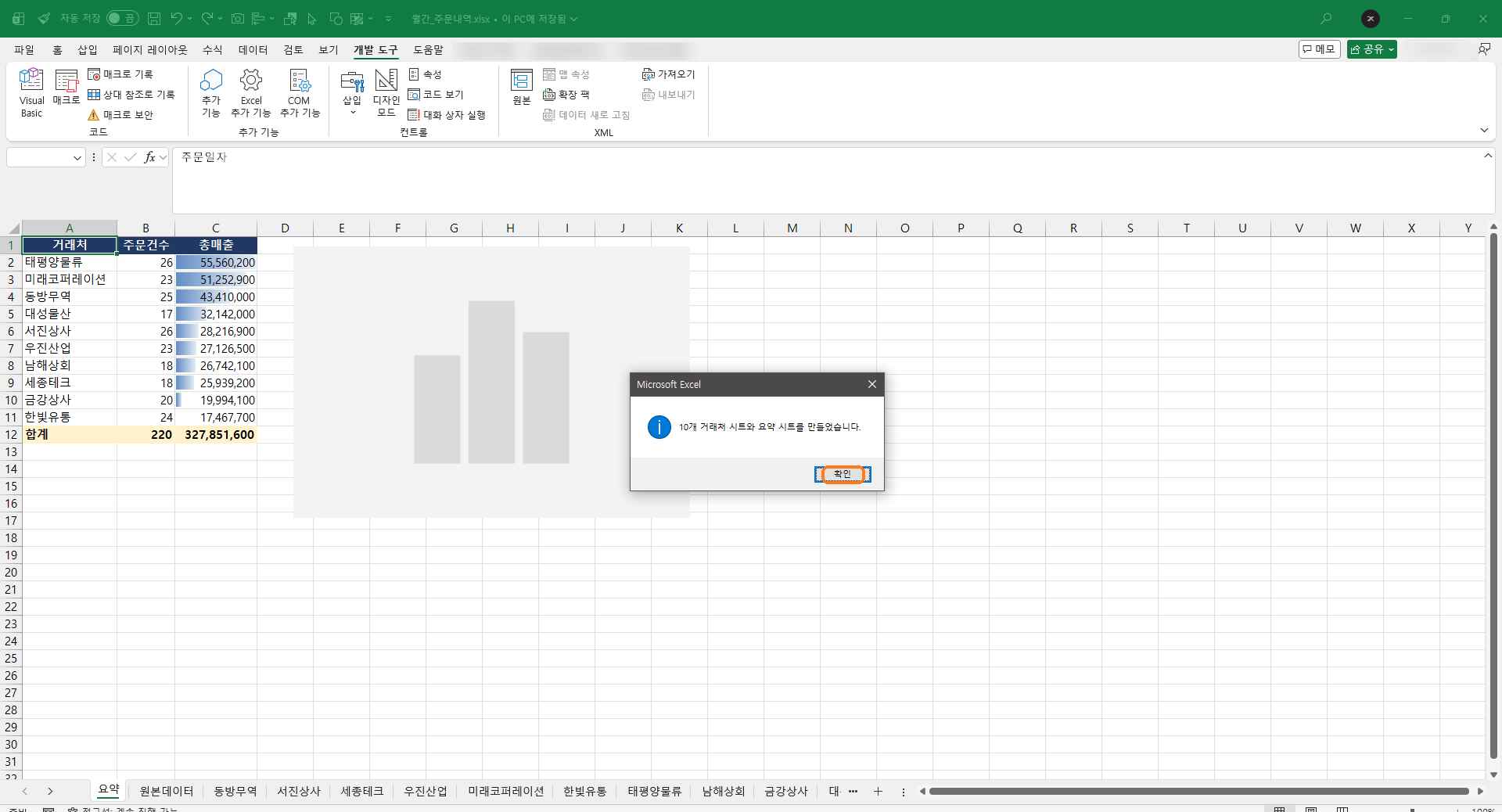Open the 동방무역 sheet tab
Screen dimensions: 1502x812
(x=235, y=791)
